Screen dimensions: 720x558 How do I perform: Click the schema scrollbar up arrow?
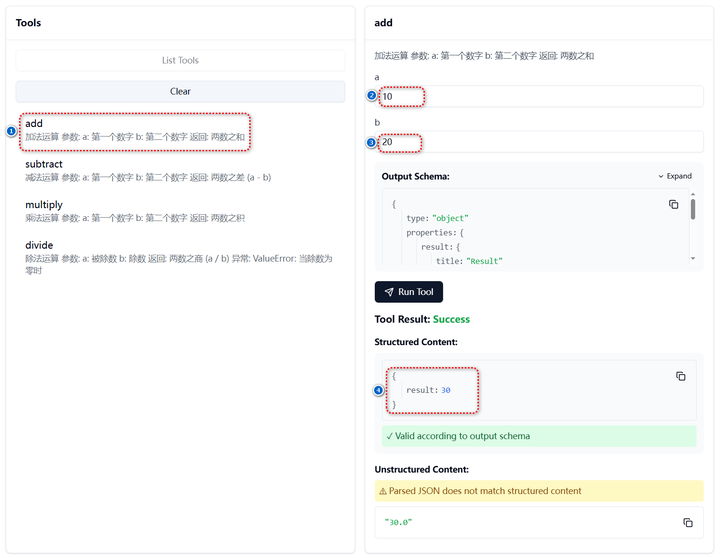click(692, 195)
